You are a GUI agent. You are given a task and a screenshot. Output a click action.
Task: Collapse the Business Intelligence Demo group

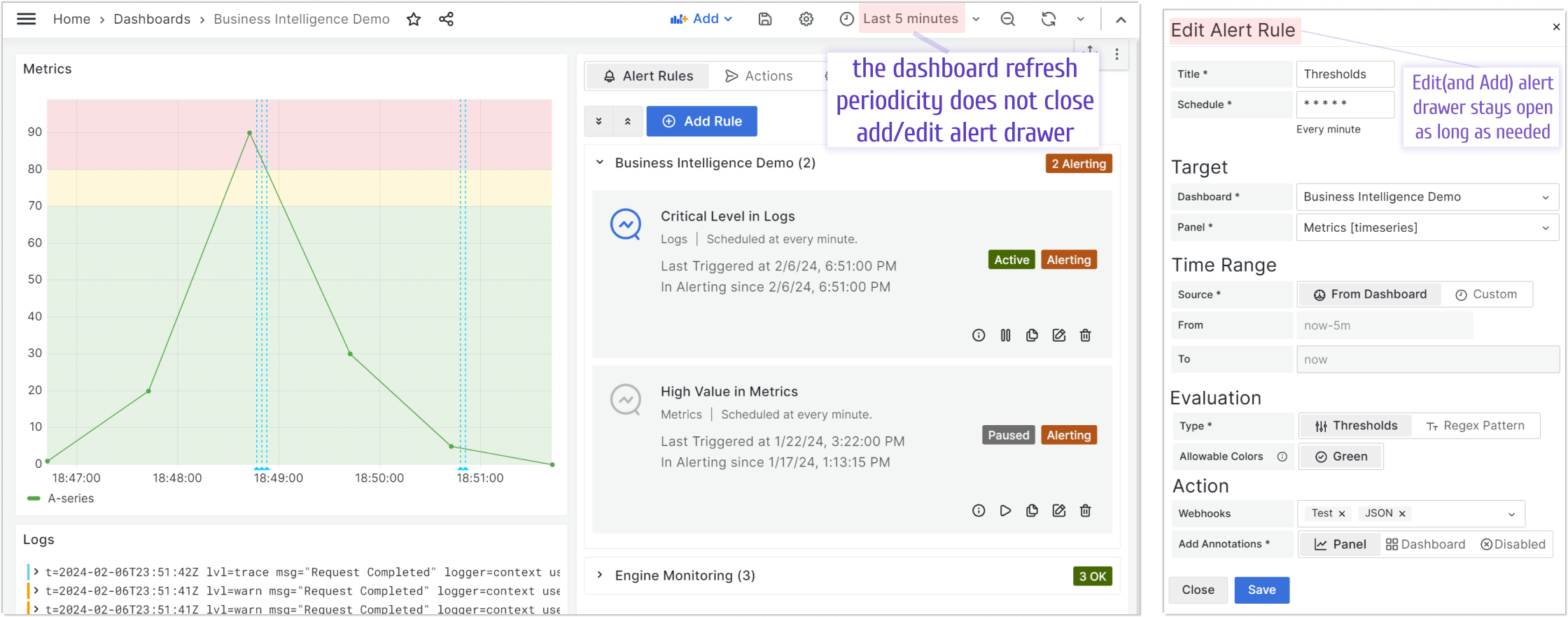tap(600, 162)
